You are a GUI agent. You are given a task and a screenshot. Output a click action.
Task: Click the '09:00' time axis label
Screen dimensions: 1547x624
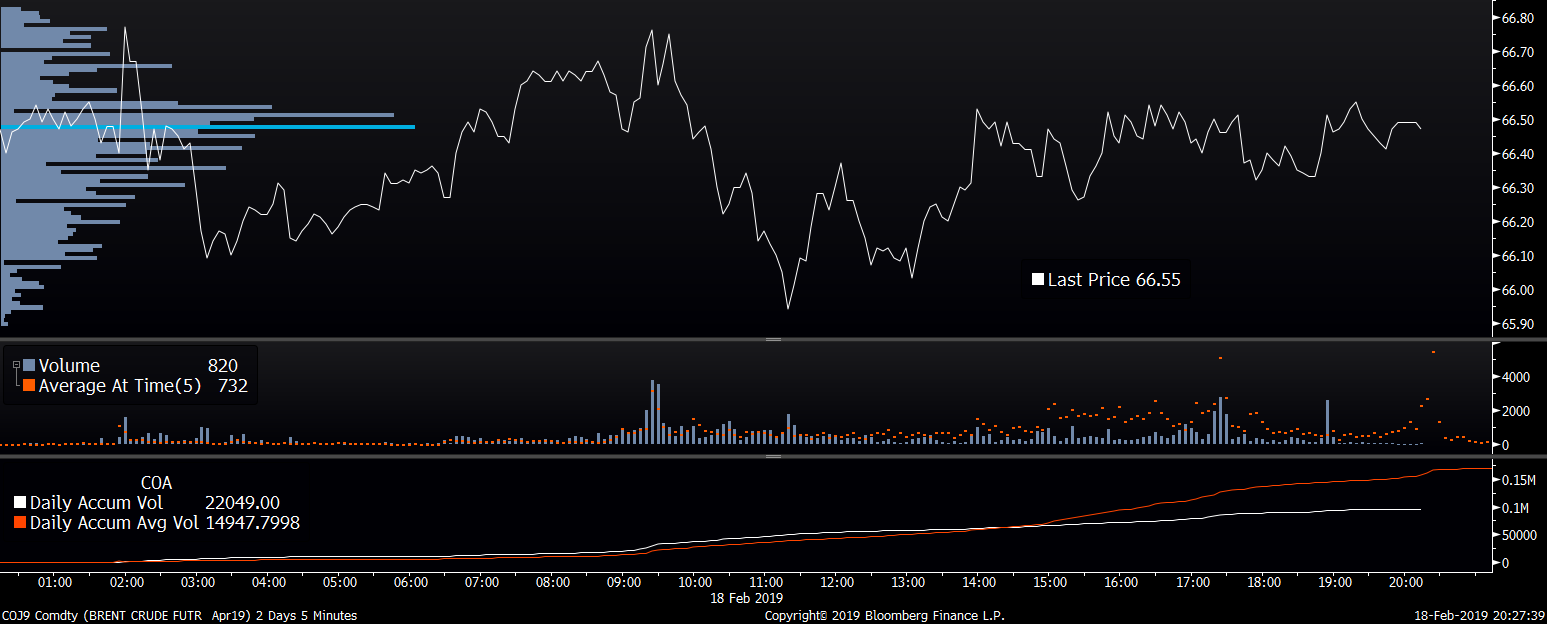pos(624,582)
